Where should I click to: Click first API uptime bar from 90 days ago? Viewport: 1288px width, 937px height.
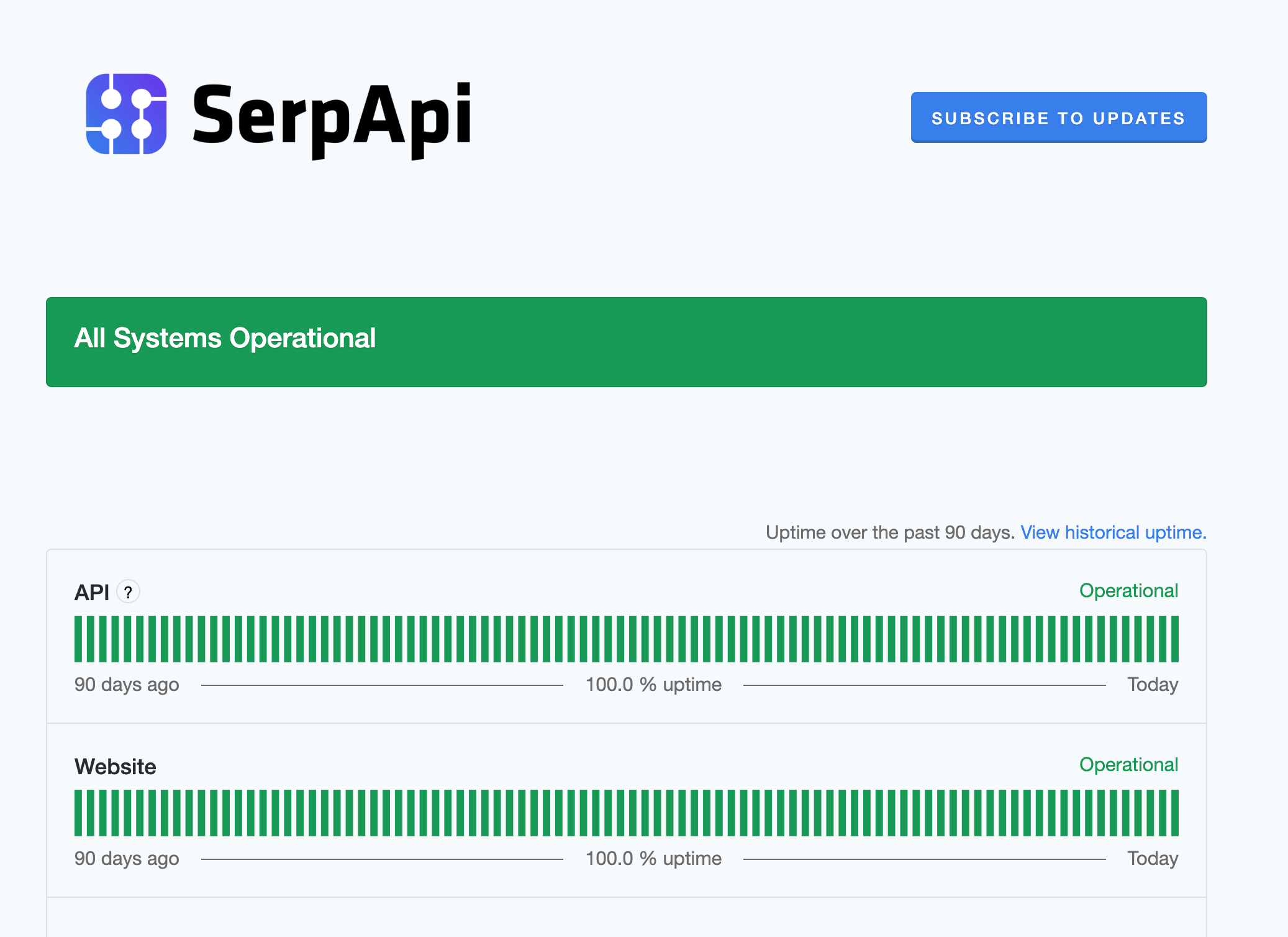pyautogui.click(x=78, y=639)
